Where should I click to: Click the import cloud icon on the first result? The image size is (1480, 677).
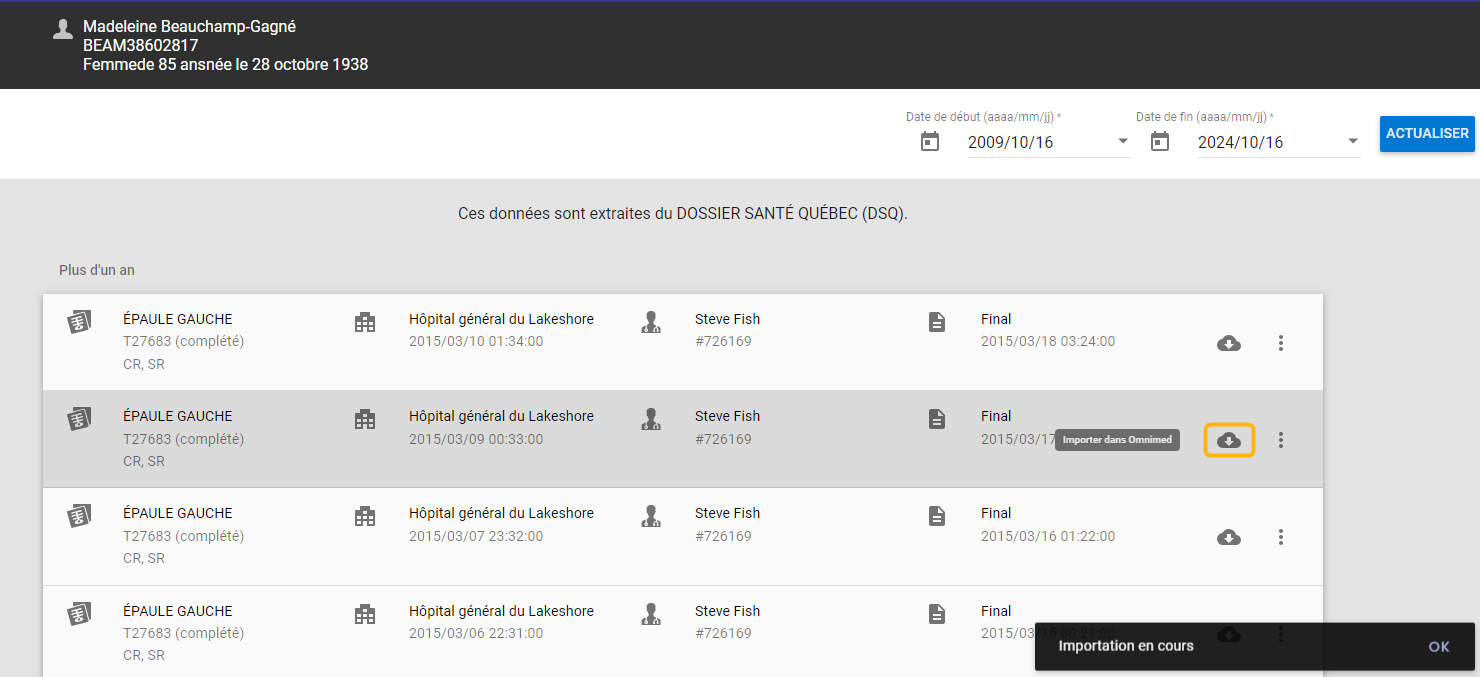pyautogui.click(x=1229, y=343)
